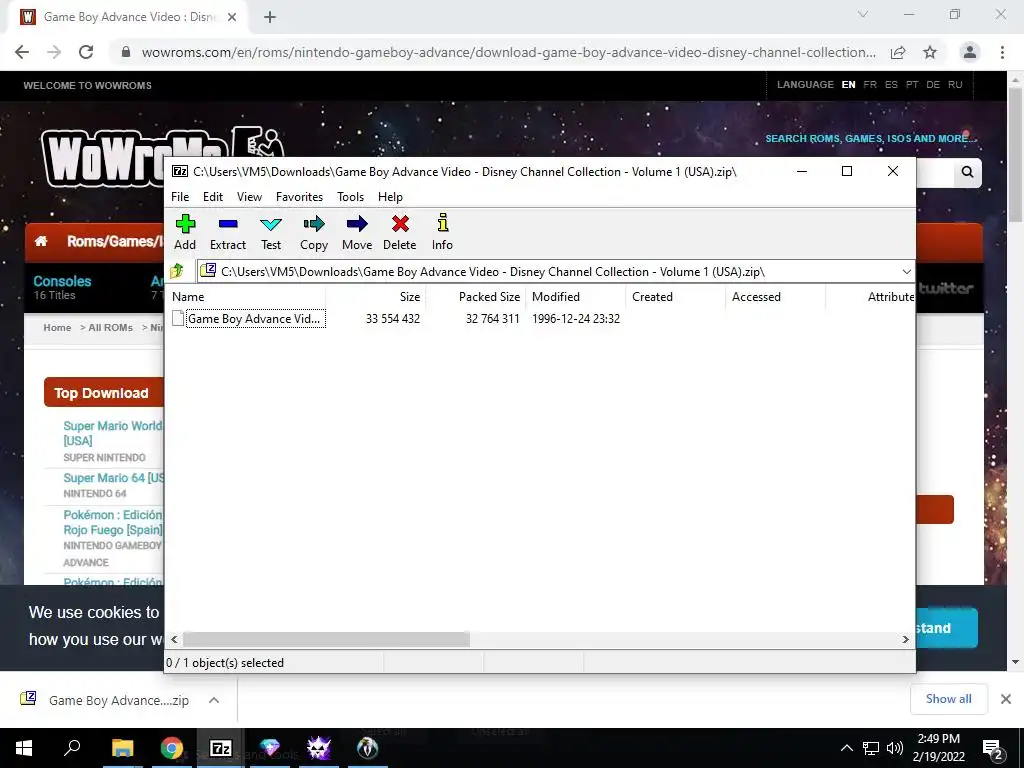Viewport: 1024px width, 768px height.
Task: Click the Chrome URL address bar
Action: click(508, 52)
